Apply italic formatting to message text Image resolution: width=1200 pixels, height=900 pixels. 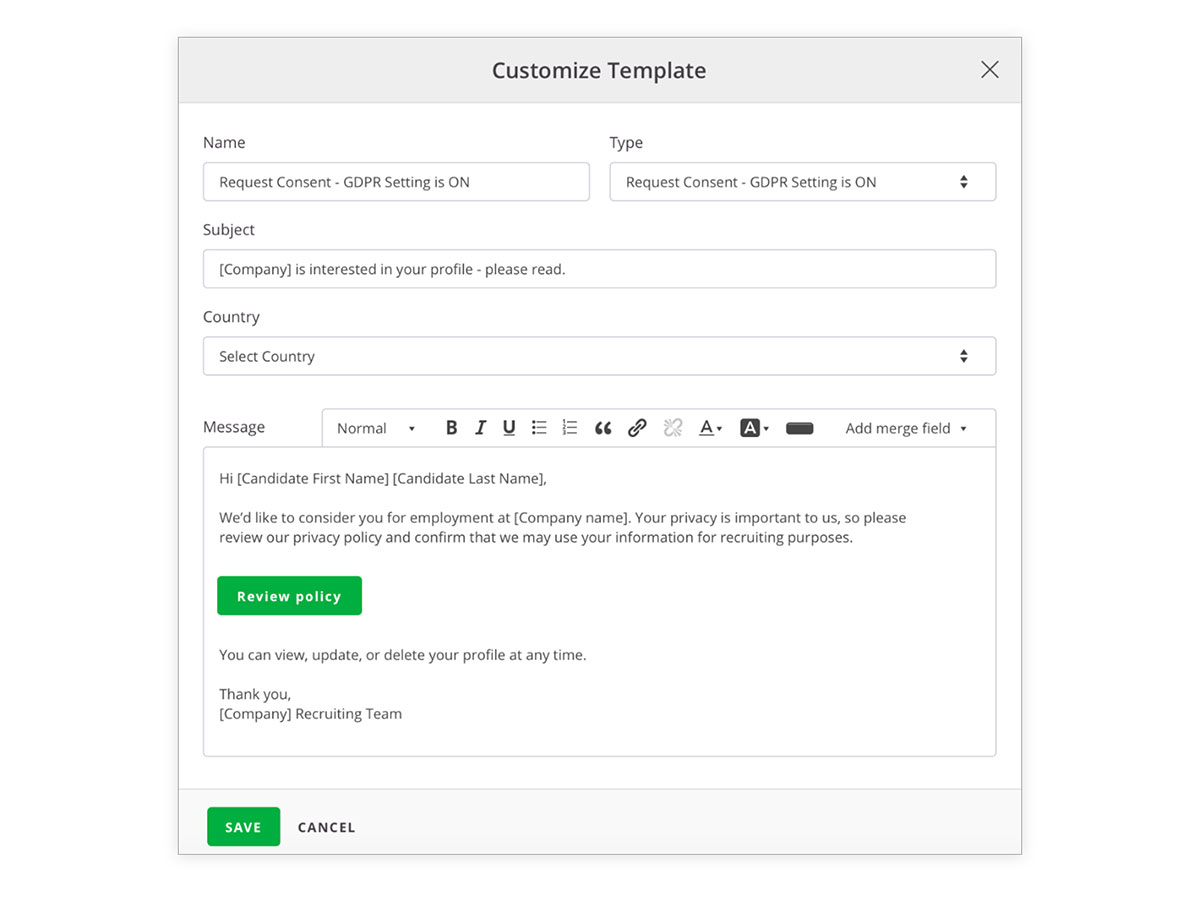click(480, 428)
